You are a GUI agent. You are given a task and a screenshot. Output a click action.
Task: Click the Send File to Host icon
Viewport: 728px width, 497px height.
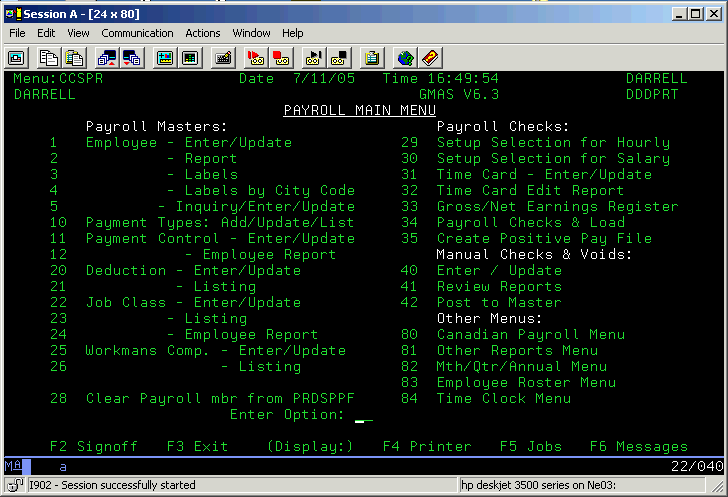105,57
